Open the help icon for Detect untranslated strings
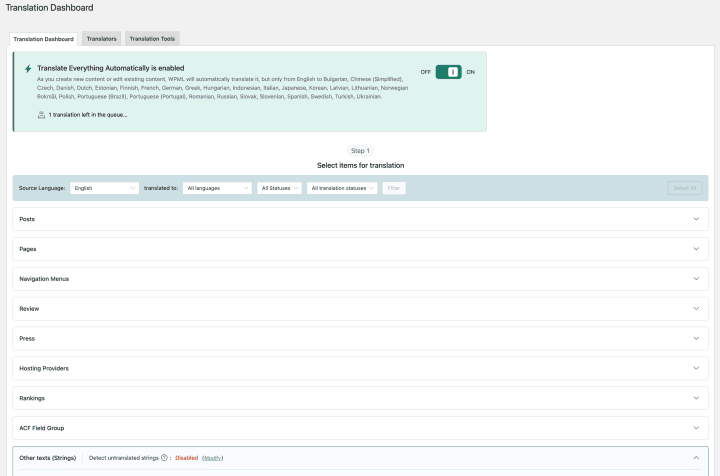The height and width of the screenshot is (476, 720). tap(164, 458)
